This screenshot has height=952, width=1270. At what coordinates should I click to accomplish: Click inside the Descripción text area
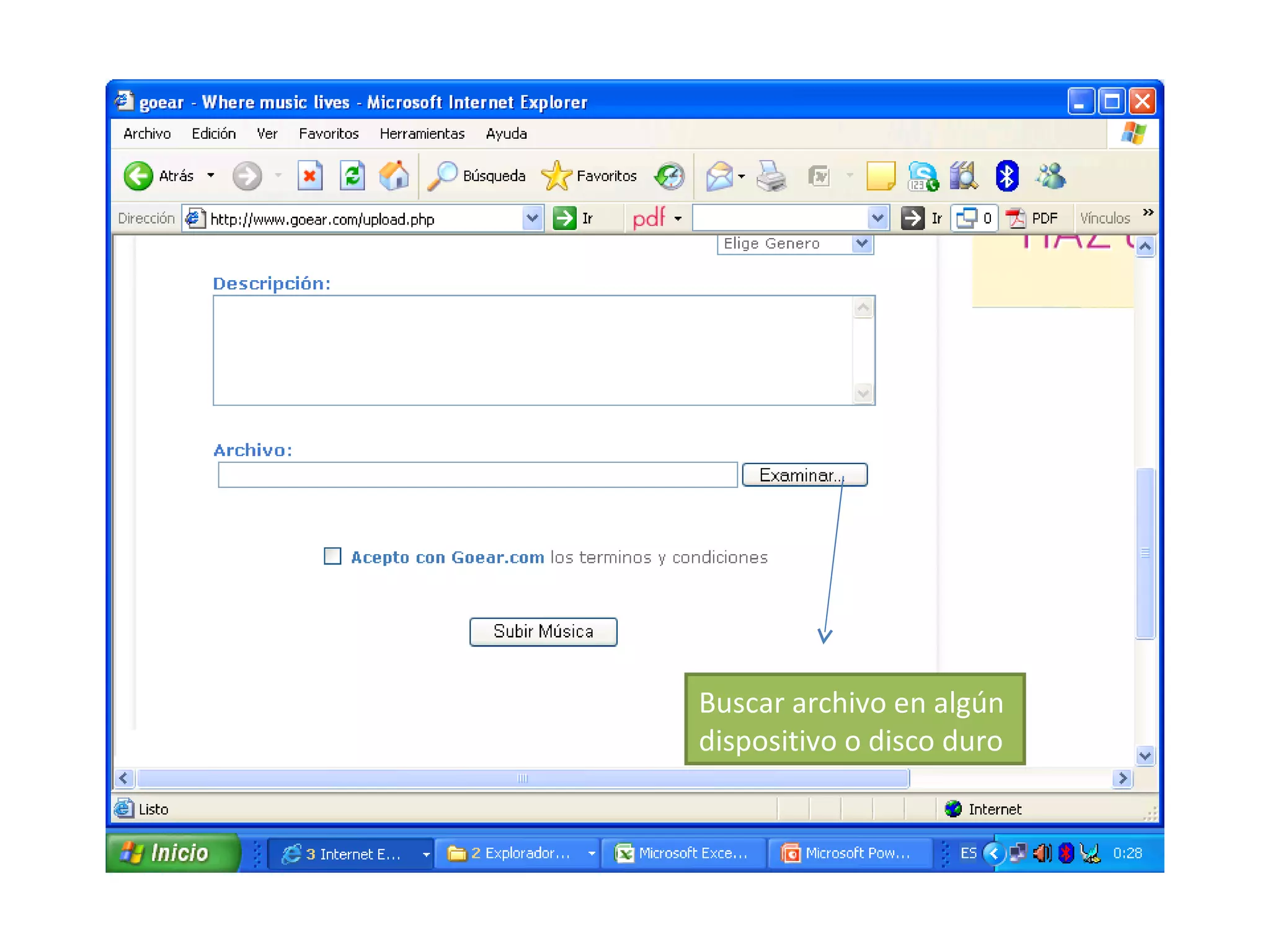click(x=533, y=350)
